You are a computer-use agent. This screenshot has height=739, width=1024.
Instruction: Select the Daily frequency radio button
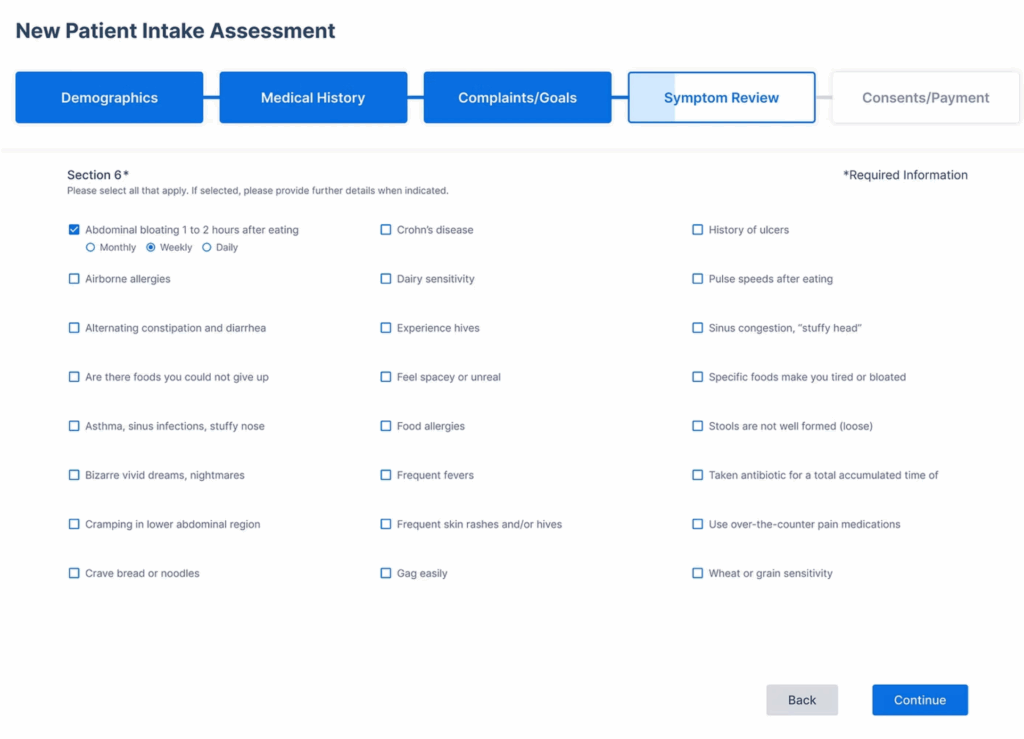207,247
